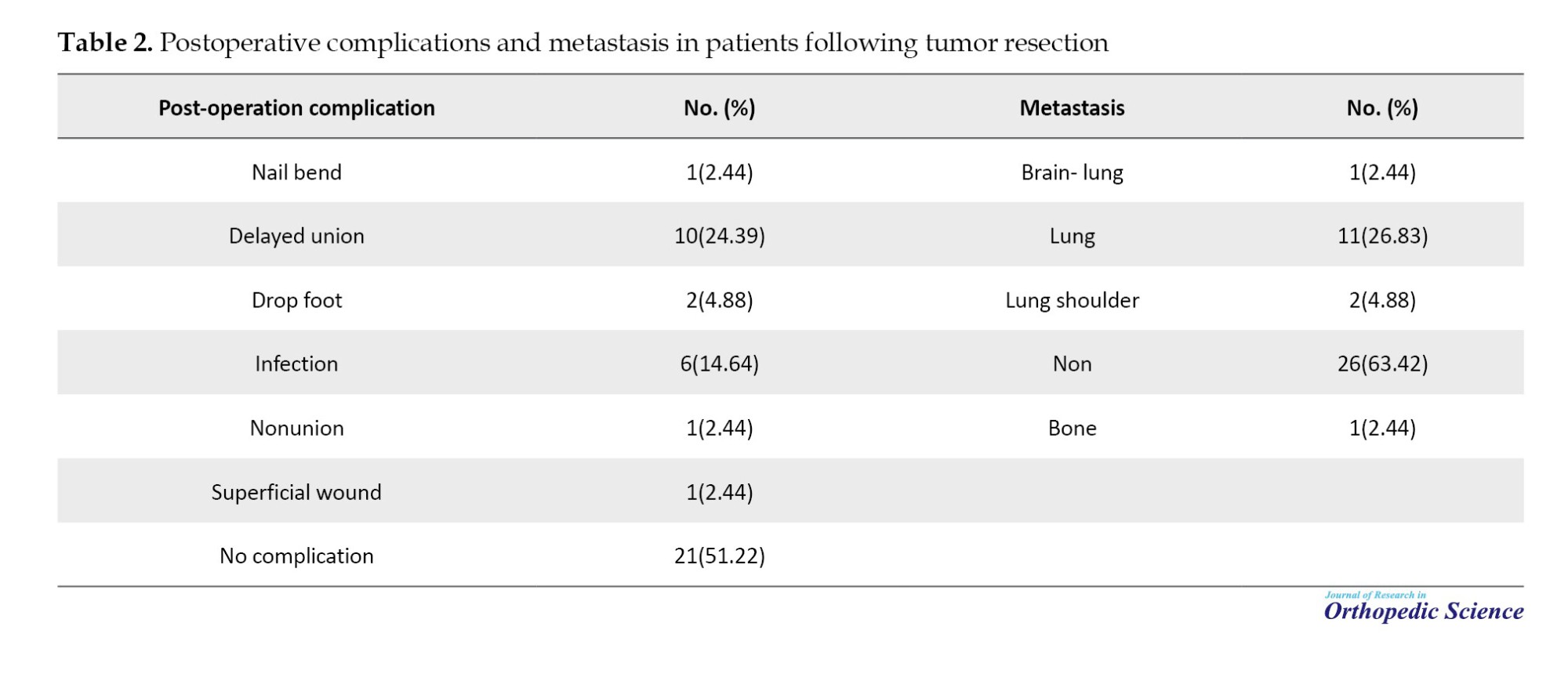The image size is (1568, 688).
Task: Click the 6(14.64) infection value
Action: tap(719, 364)
